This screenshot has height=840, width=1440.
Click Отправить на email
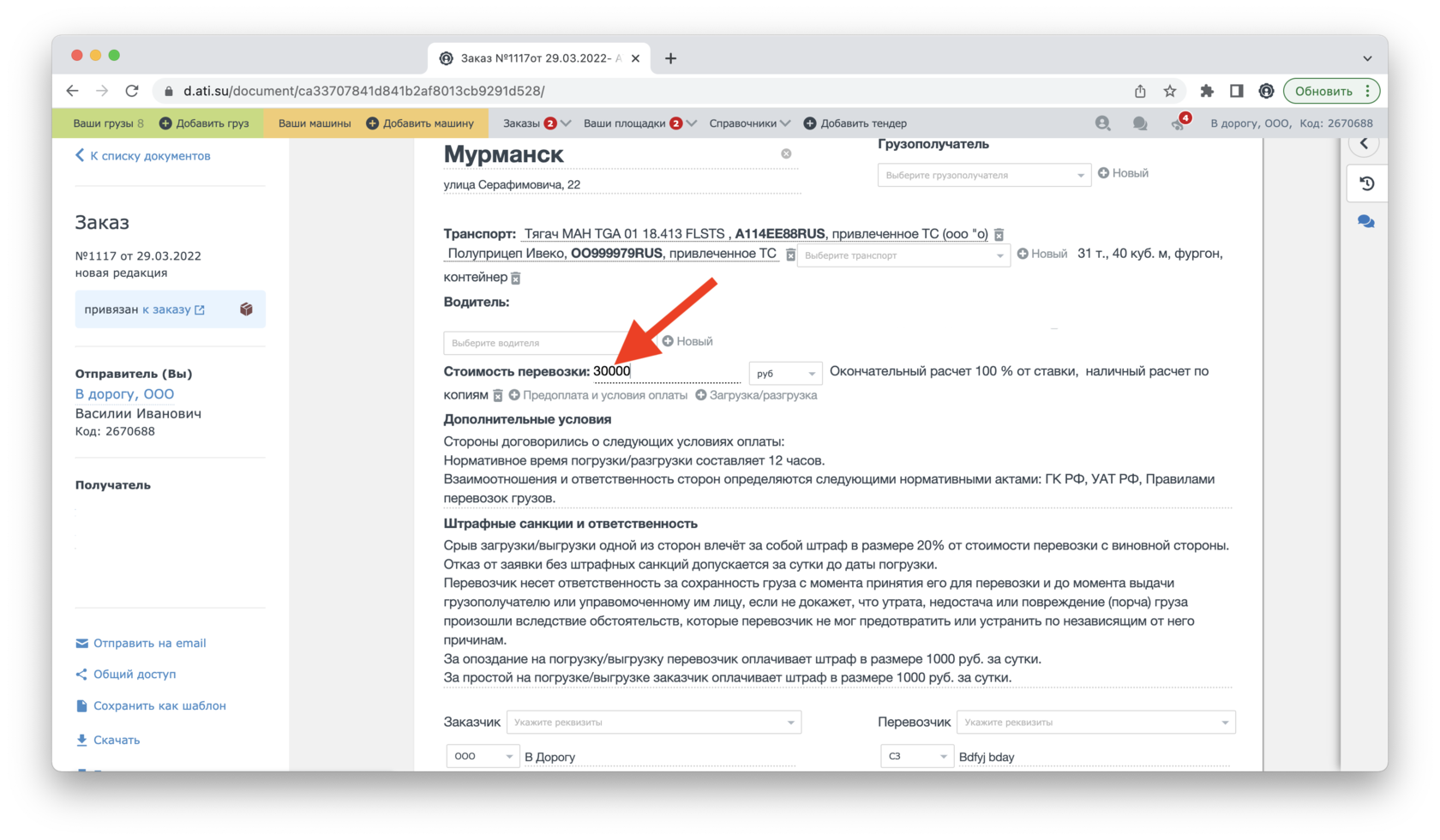coord(141,643)
